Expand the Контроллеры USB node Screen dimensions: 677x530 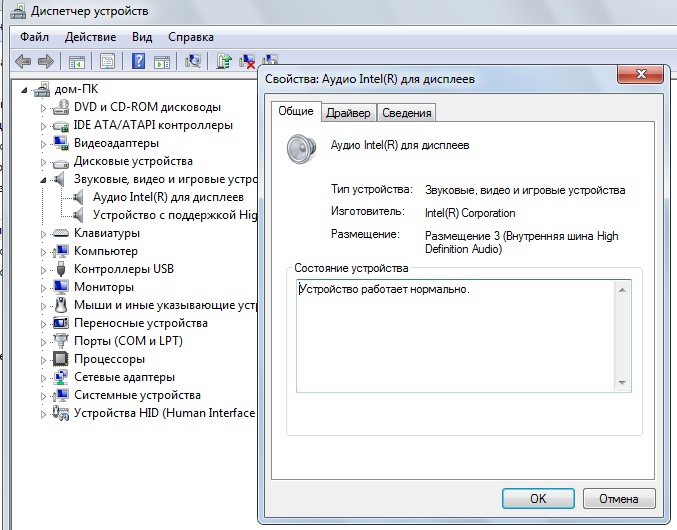[43, 270]
